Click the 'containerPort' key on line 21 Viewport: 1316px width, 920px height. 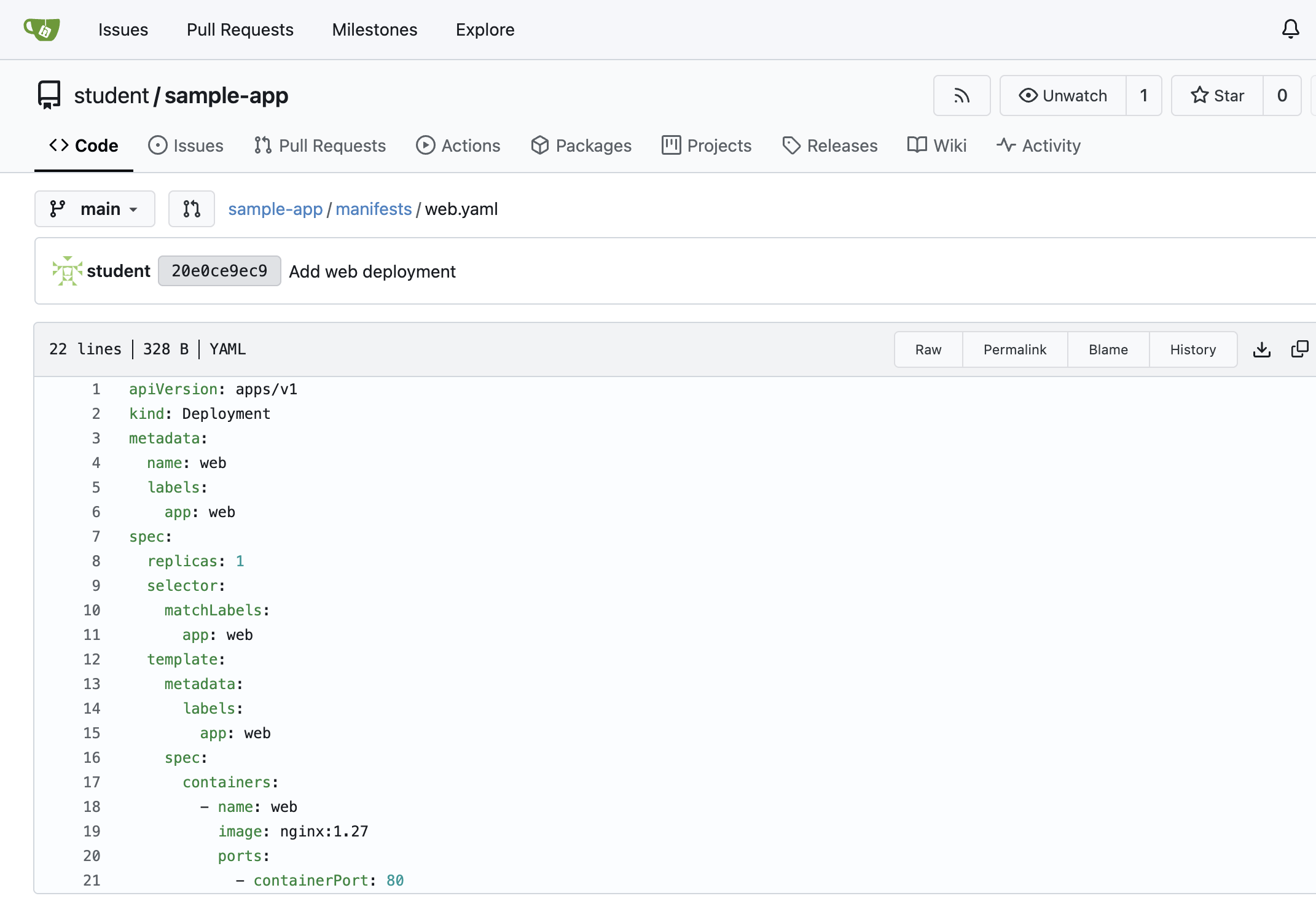310,880
